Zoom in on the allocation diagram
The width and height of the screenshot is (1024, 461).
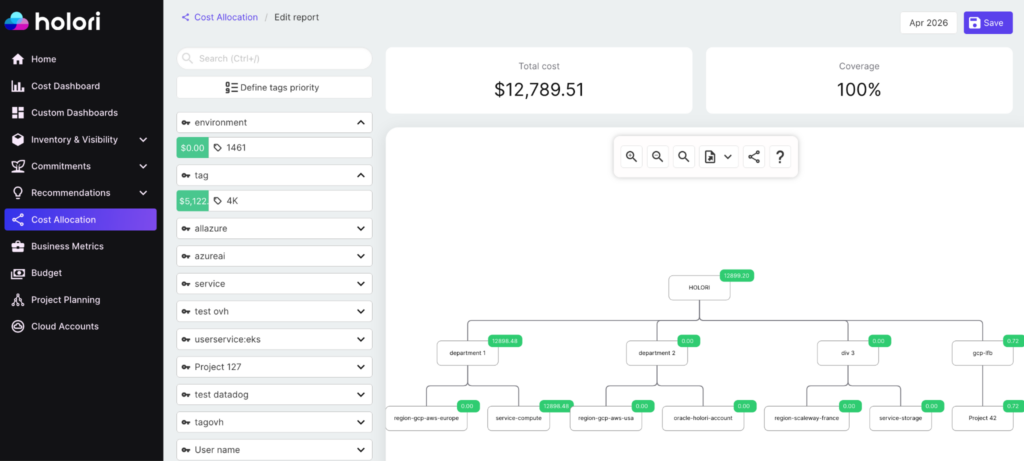(x=632, y=157)
